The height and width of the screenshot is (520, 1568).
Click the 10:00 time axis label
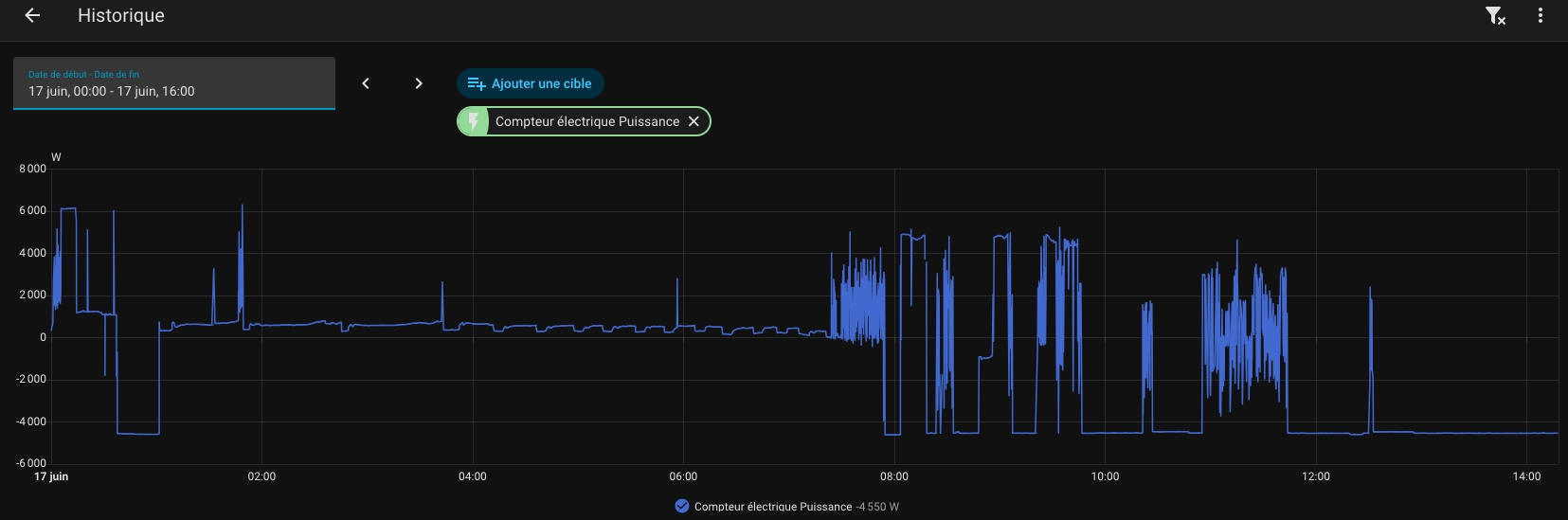[x=1105, y=476]
